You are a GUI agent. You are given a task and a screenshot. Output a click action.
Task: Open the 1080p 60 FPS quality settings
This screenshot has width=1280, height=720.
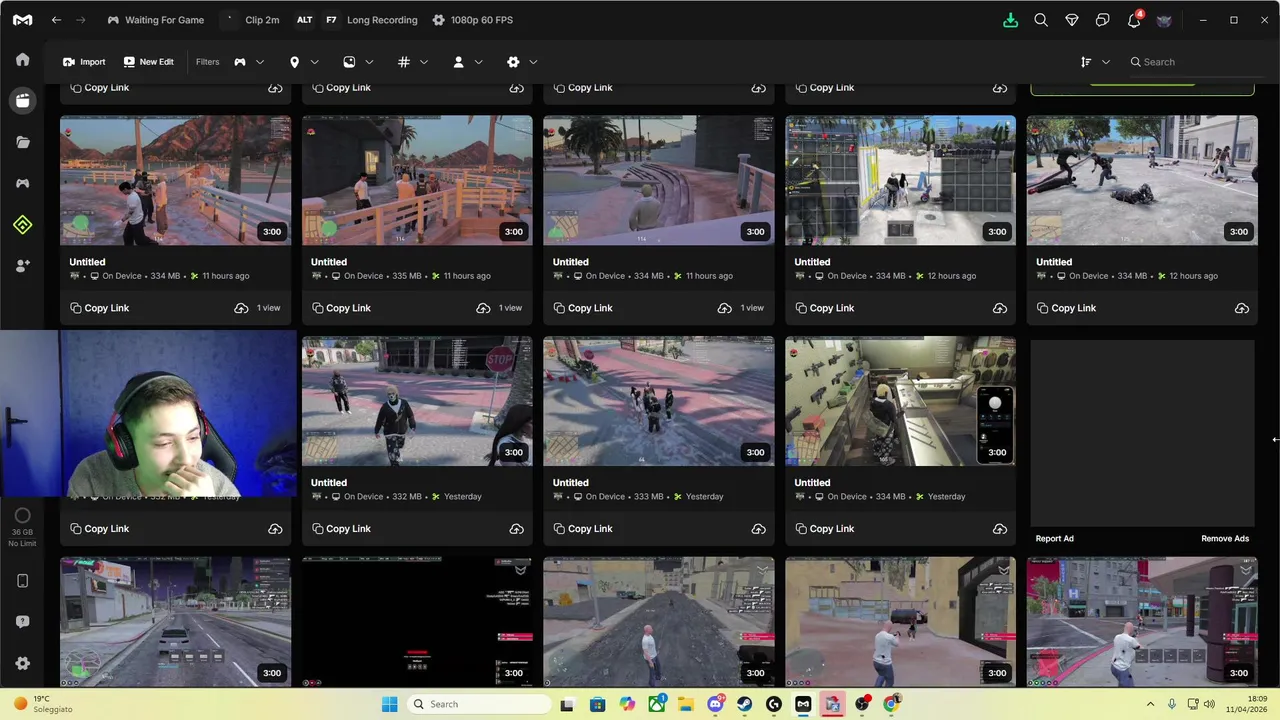pos(473,20)
